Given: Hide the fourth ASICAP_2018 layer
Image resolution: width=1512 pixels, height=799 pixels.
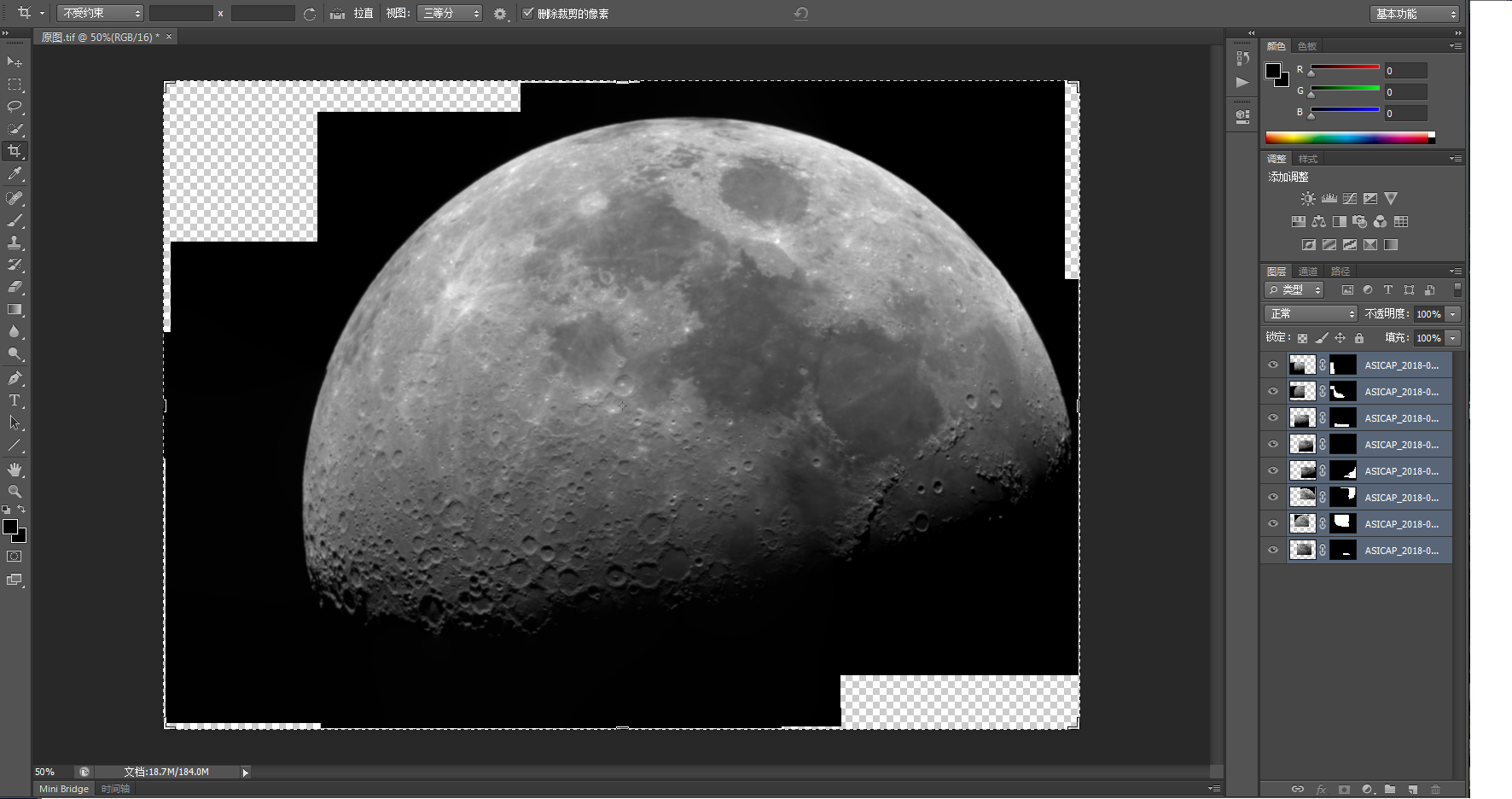Looking at the screenshot, I should (1273, 444).
